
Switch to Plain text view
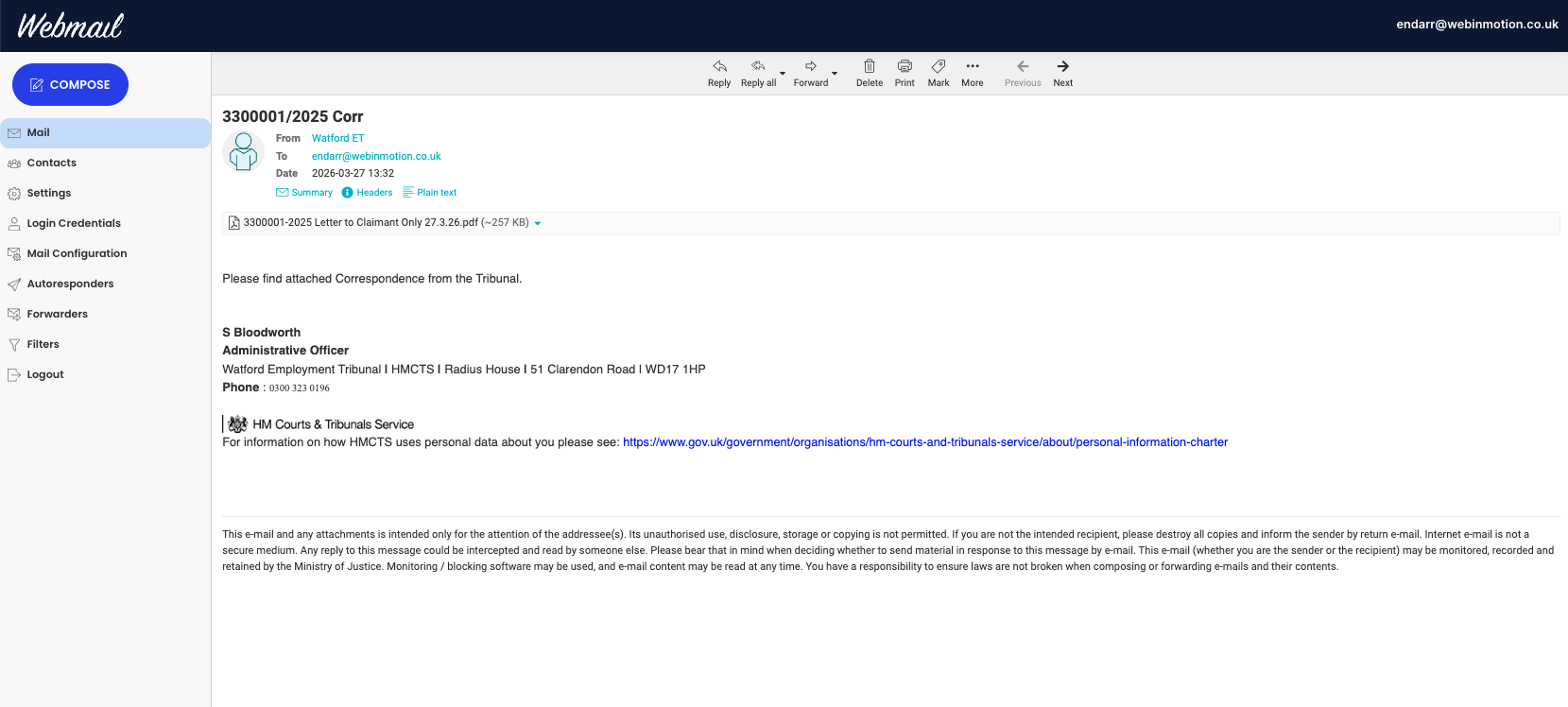pos(430,193)
